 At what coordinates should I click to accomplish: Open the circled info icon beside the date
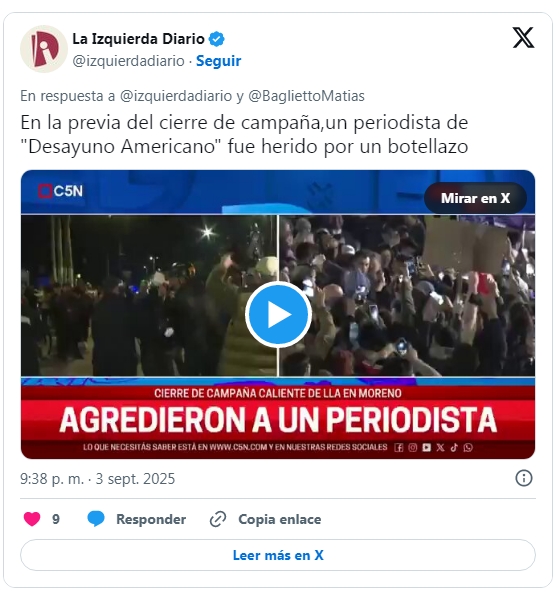[523, 478]
